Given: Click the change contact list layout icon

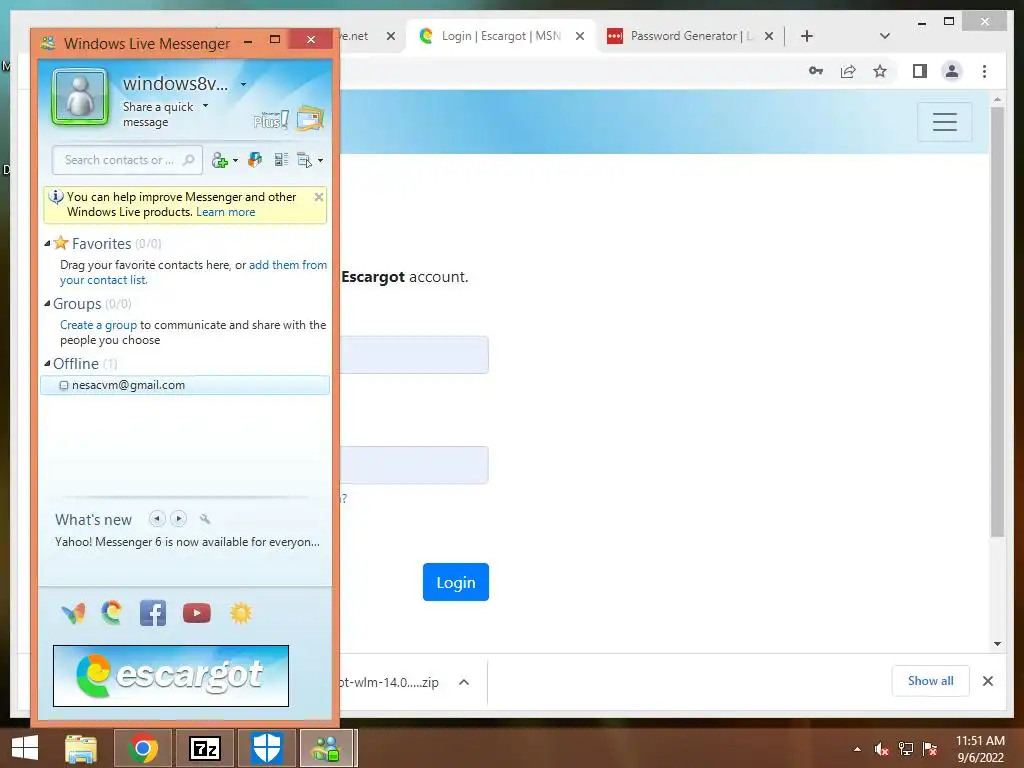Looking at the screenshot, I should coord(281,159).
